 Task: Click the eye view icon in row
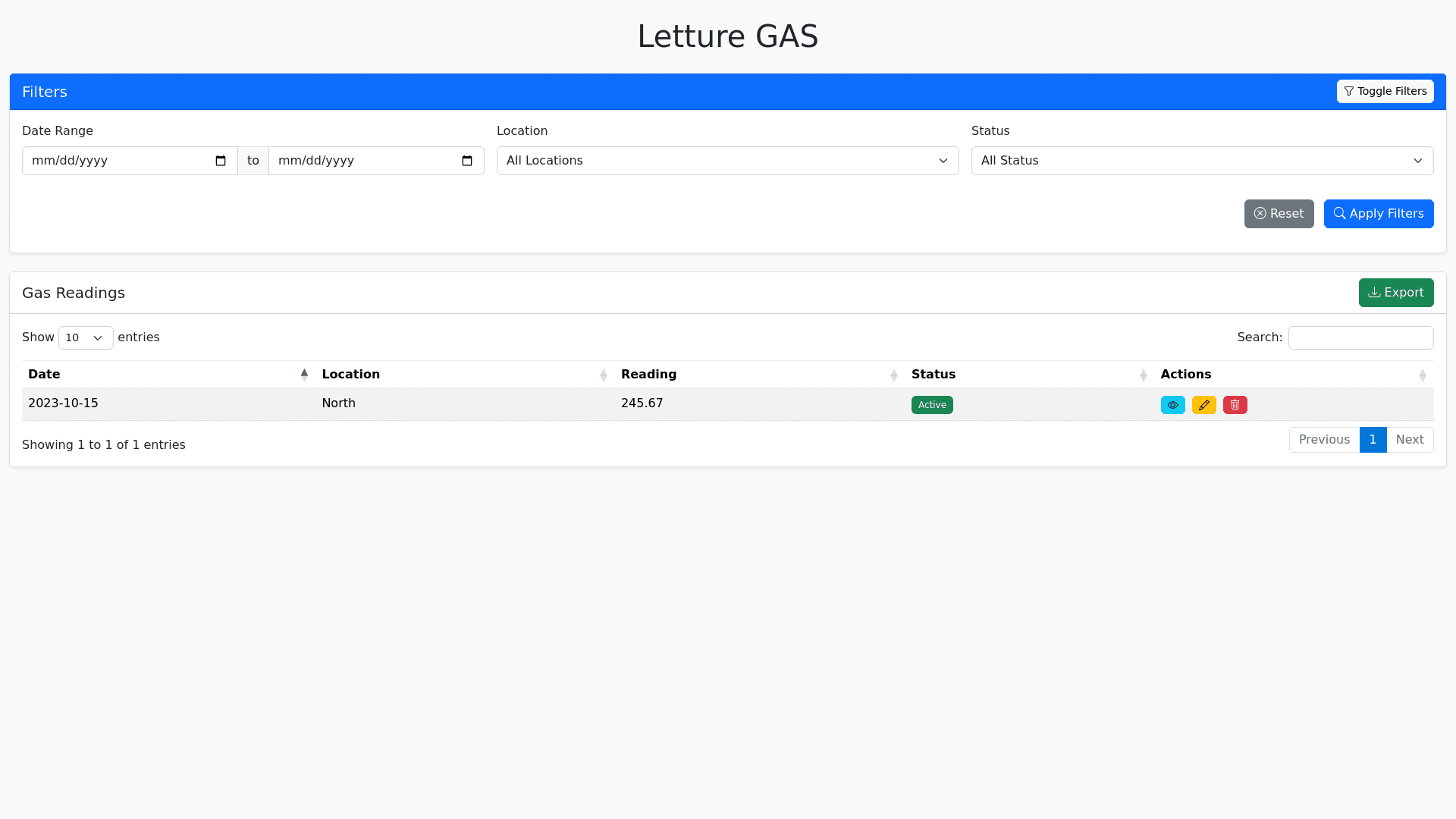[1172, 405]
